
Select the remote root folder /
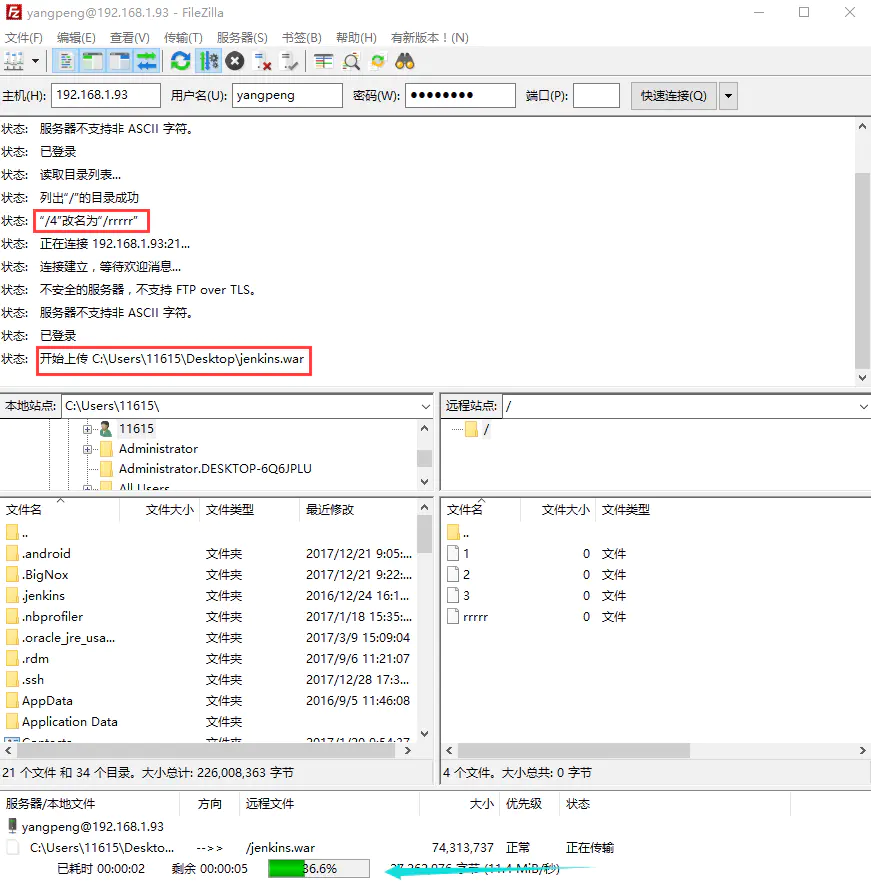tap(486, 429)
